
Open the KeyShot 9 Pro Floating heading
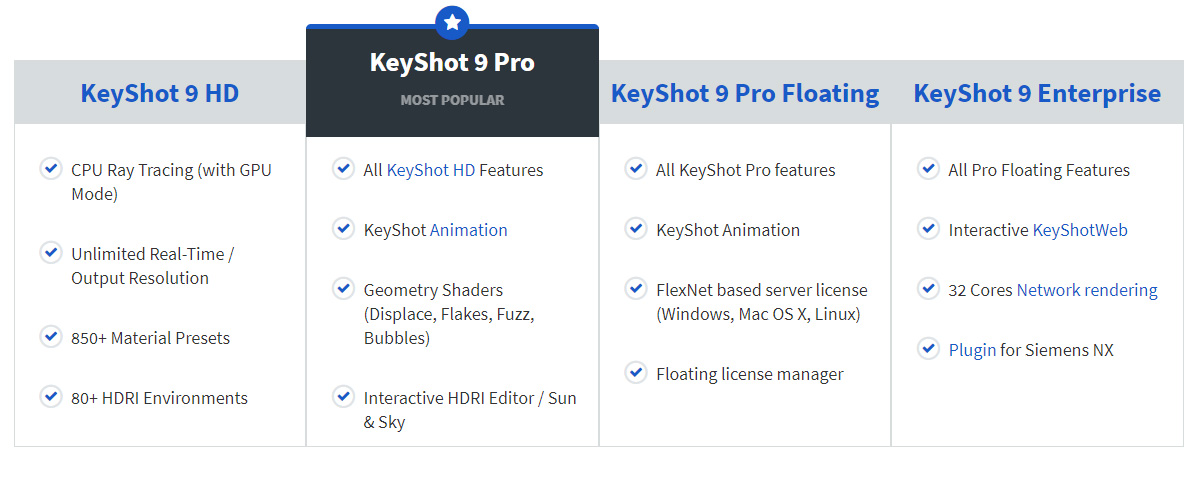point(745,93)
